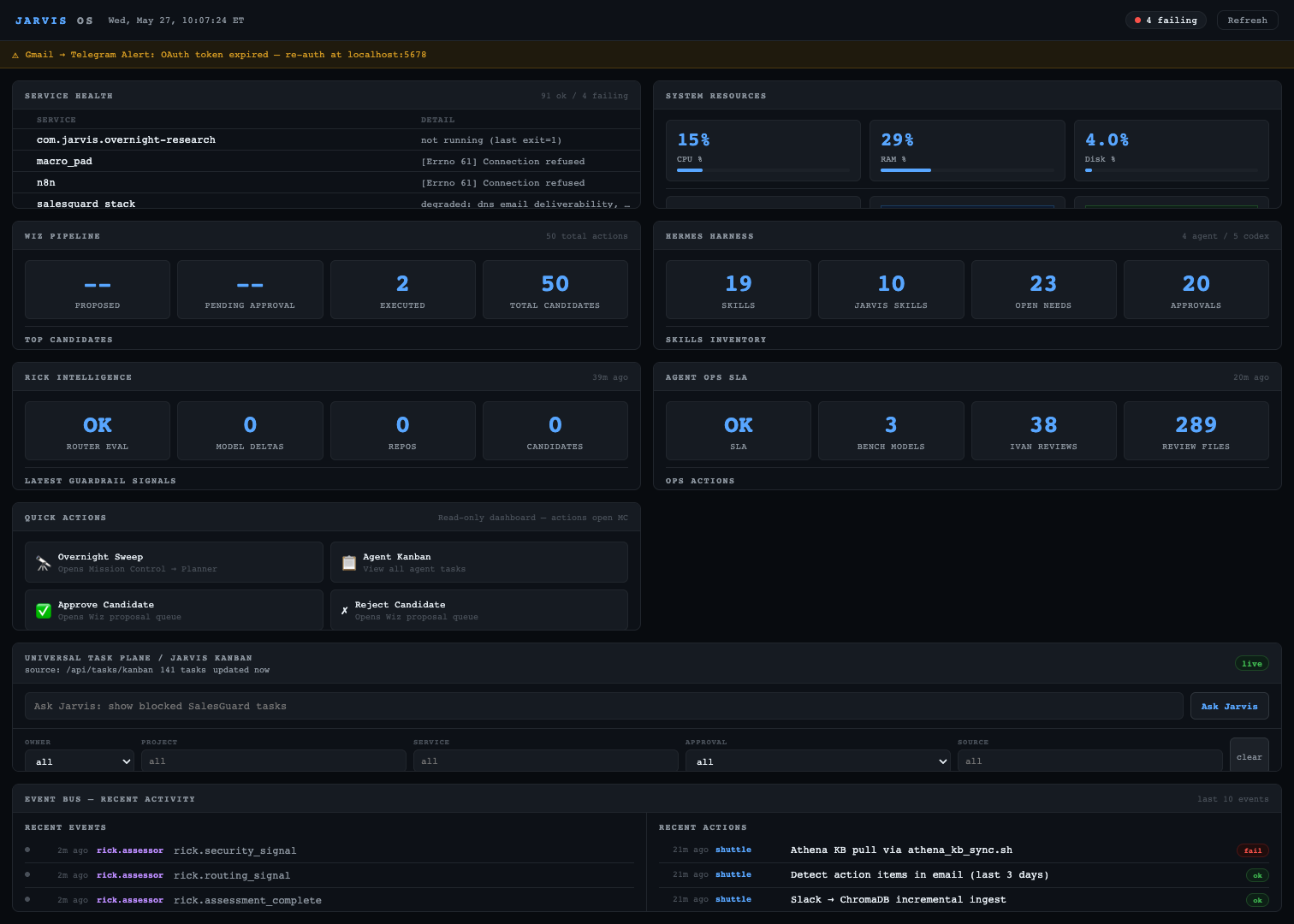The width and height of the screenshot is (1294, 924).
Task: Select the com.jarvis.overnight-research service row
Action: [326, 139]
